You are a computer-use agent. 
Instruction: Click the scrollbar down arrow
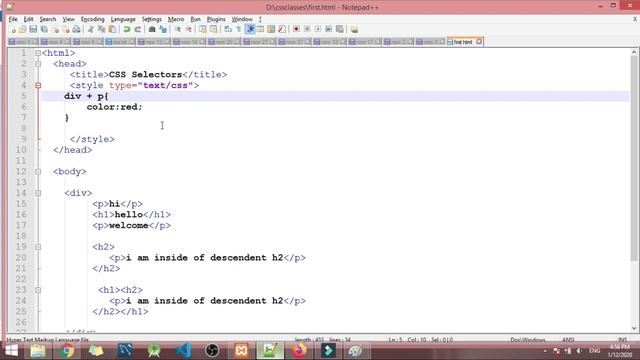click(x=633, y=328)
